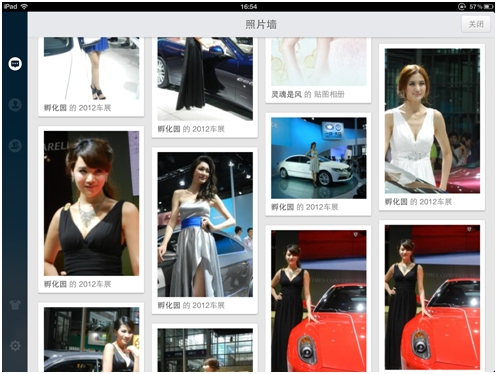Close the photo wall with 关闭 button

click(x=476, y=24)
